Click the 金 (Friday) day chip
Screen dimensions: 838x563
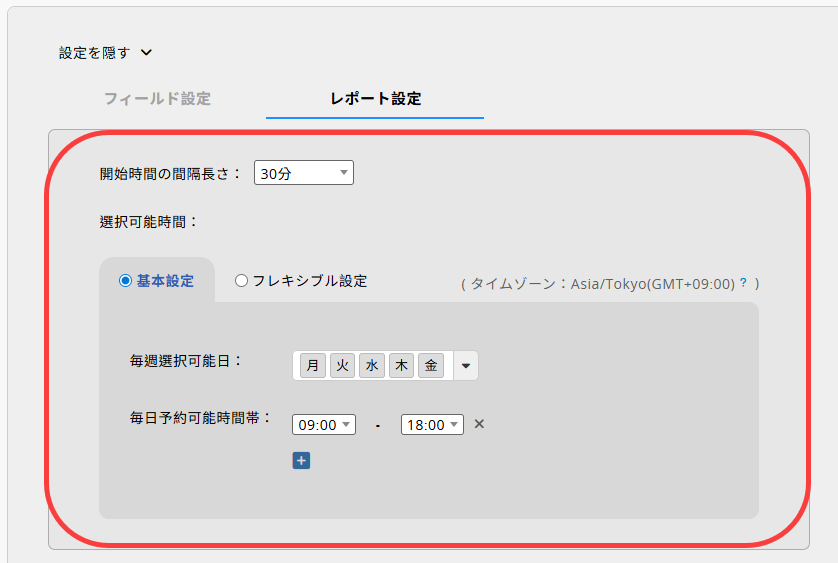coord(431,366)
